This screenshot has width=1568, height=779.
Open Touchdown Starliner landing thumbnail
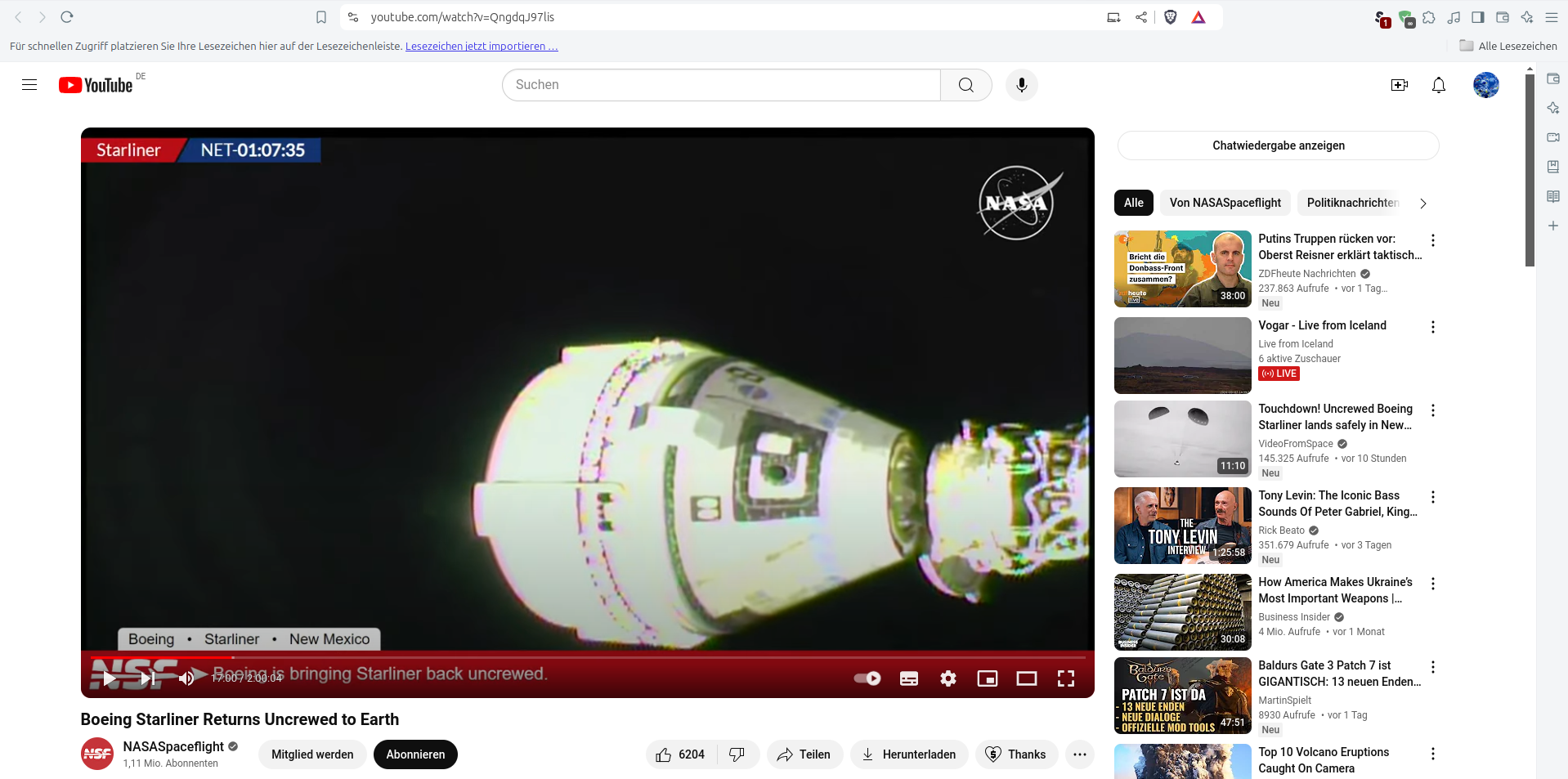[1182, 439]
